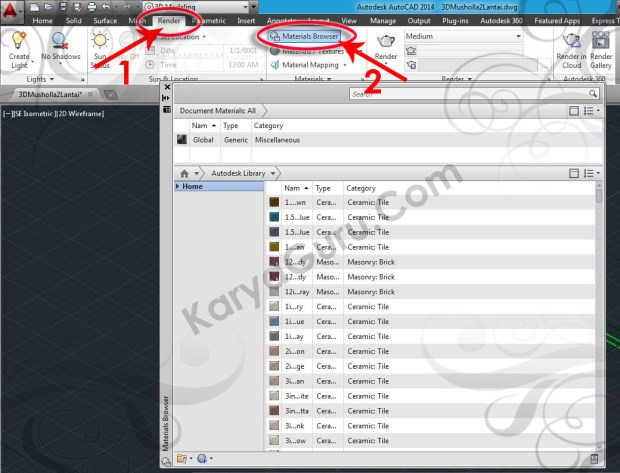This screenshot has height=473, width=620.
Task: Switch to the Insert ribbon tab
Action: [x=246, y=21]
